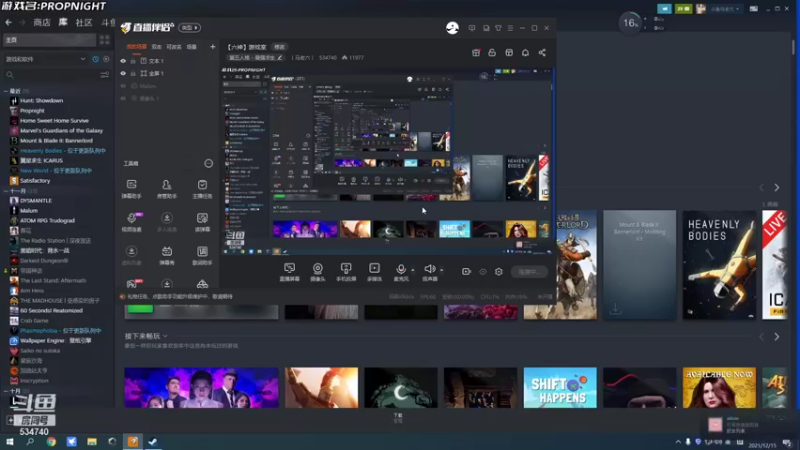Open the Steam 社区 tab
Viewport: 800px width, 450px height.
pos(84,22)
